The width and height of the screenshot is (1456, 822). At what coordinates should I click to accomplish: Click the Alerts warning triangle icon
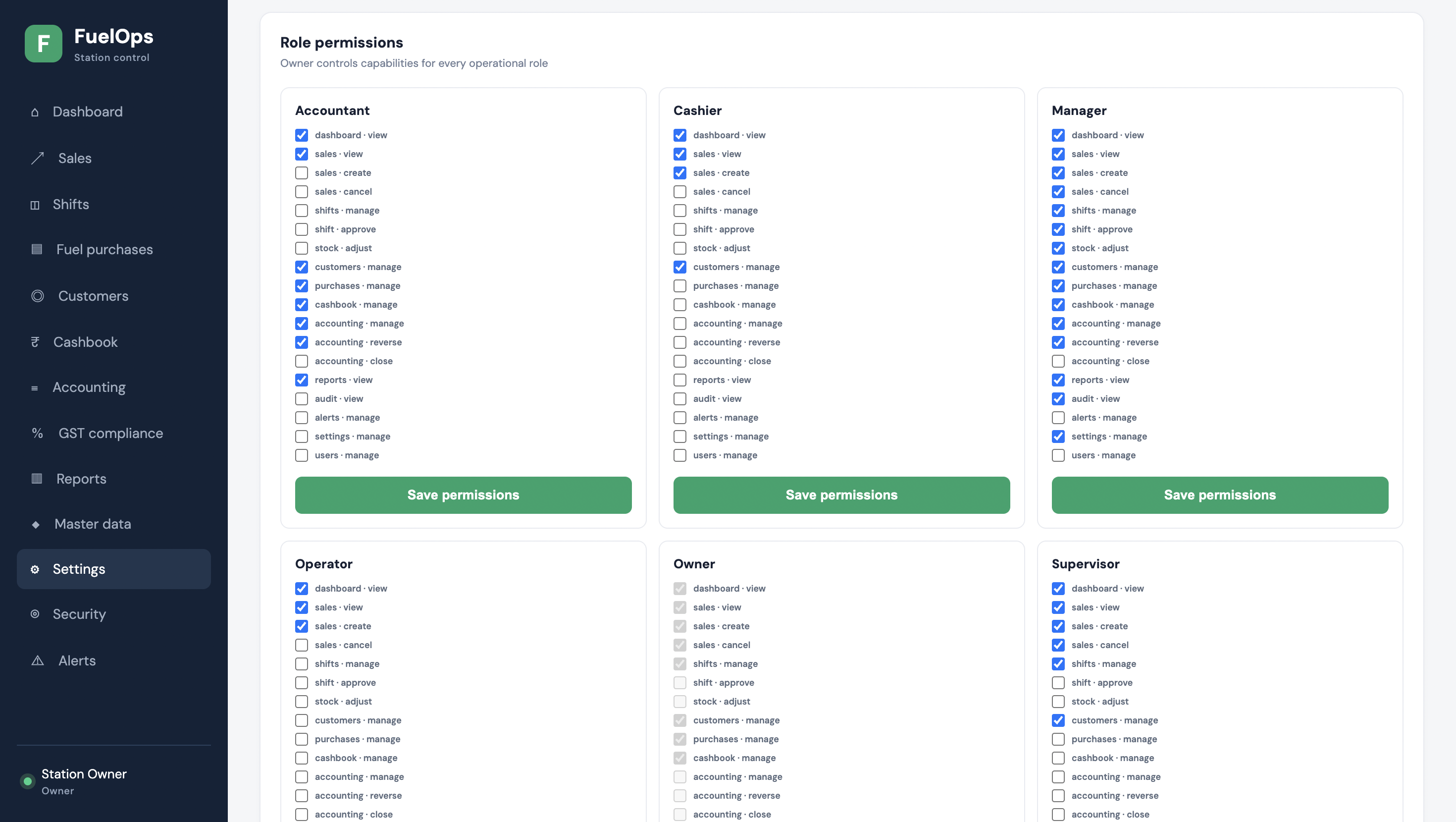point(37,660)
